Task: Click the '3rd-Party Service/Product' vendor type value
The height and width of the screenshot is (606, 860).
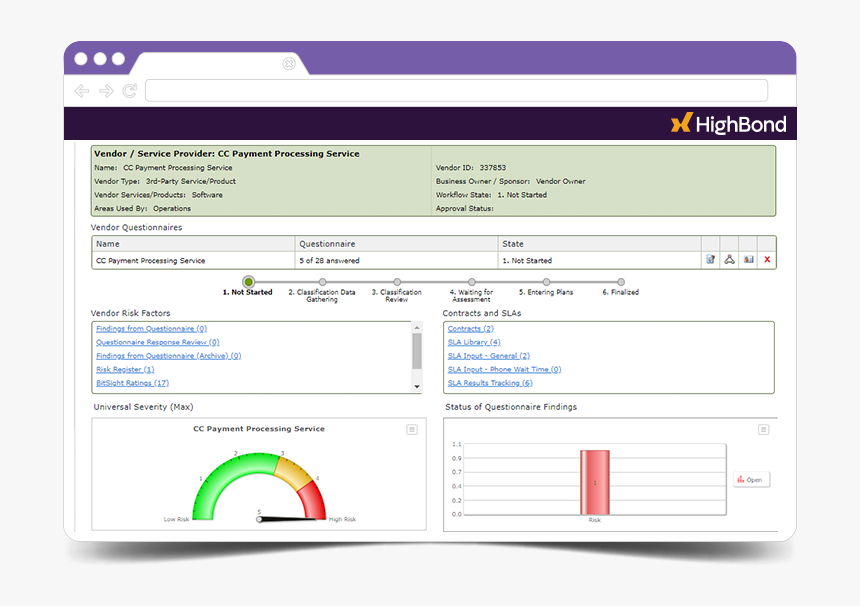Action: tap(191, 181)
